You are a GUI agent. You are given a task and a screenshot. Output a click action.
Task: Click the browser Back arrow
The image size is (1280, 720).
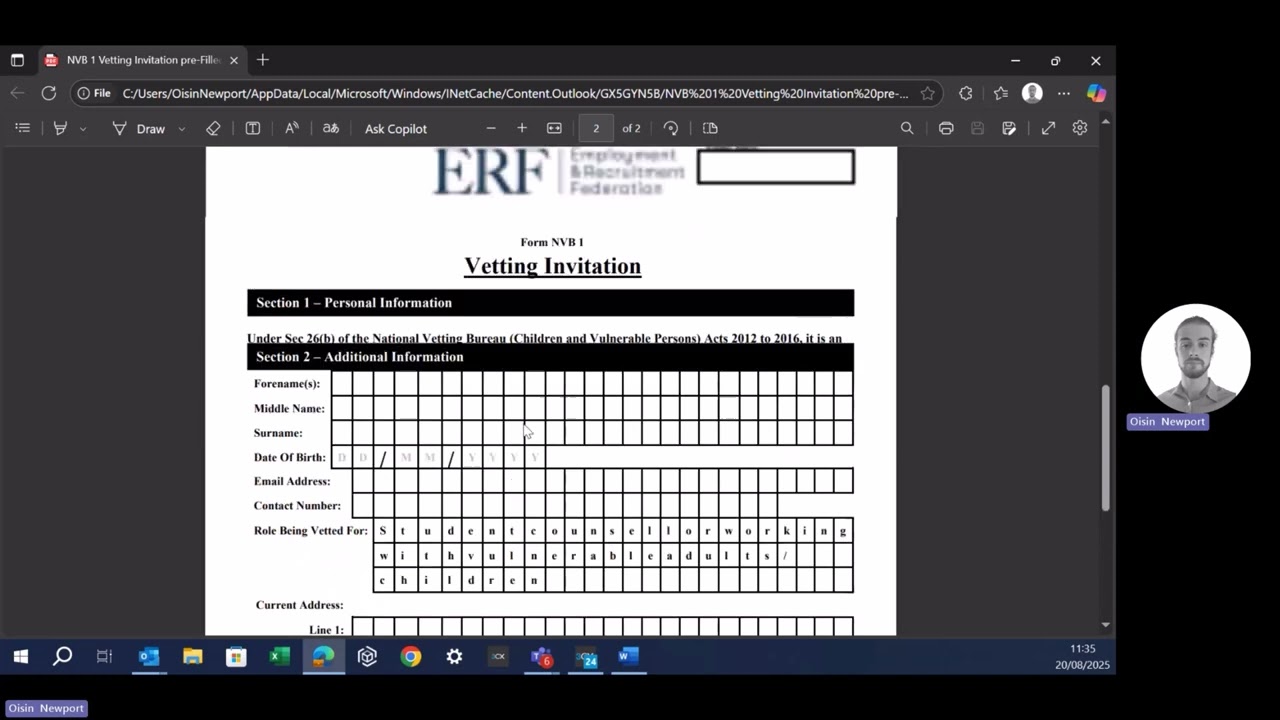(x=17, y=93)
